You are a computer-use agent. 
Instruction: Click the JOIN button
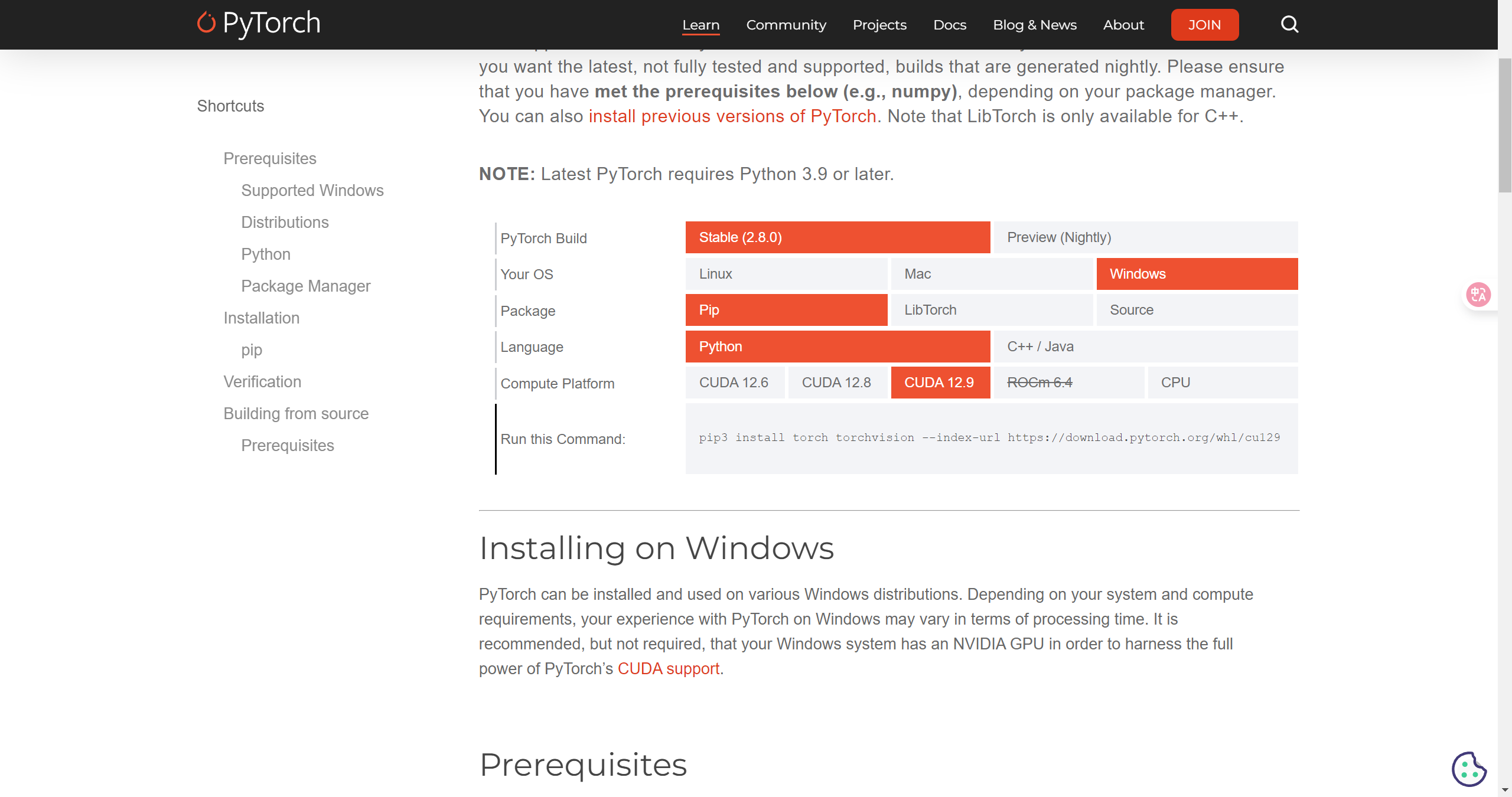tap(1204, 25)
